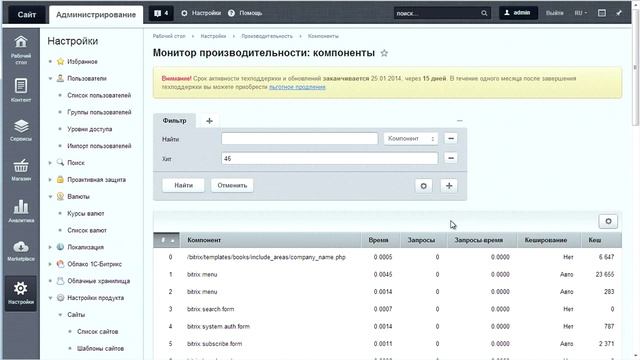Open the Контент section icon

[21, 86]
